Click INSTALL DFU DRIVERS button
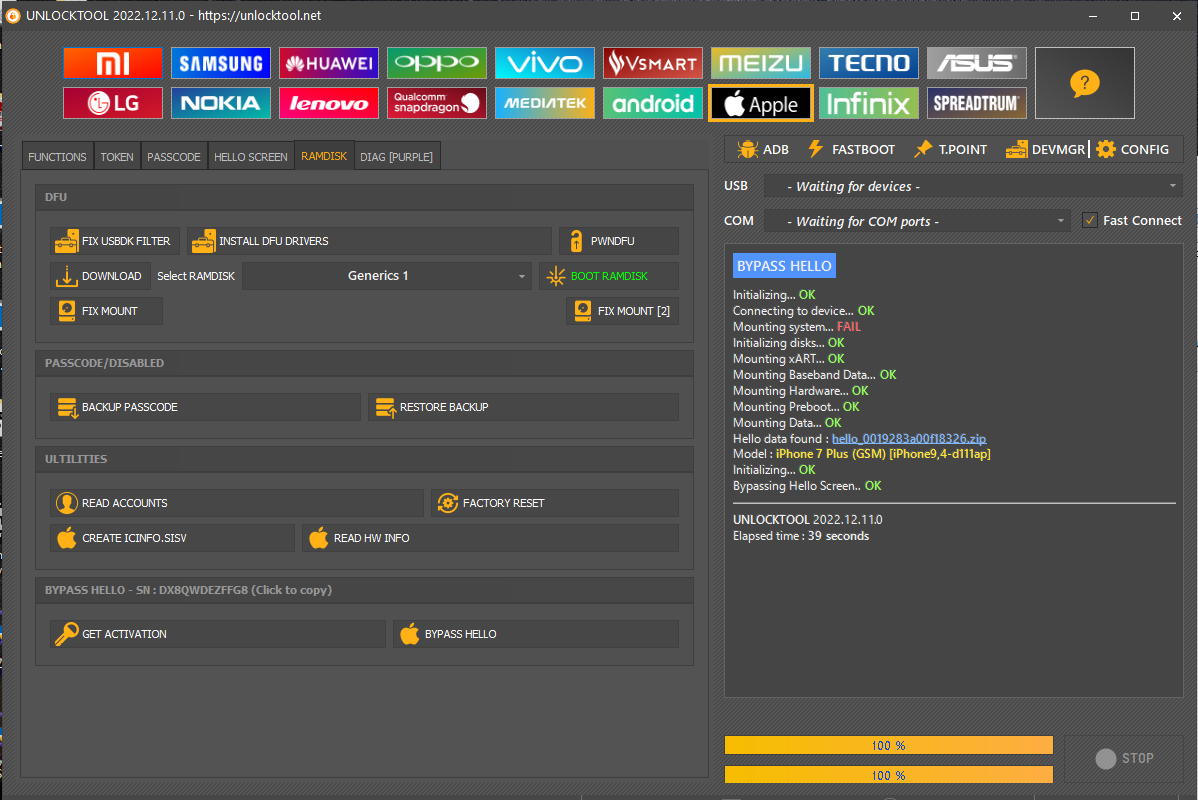This screenshot has width=1198, height=800. 369,241
